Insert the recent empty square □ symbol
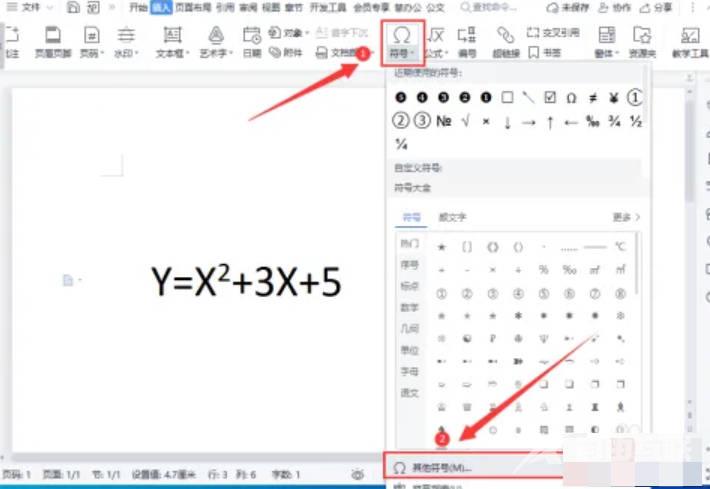 507,97
